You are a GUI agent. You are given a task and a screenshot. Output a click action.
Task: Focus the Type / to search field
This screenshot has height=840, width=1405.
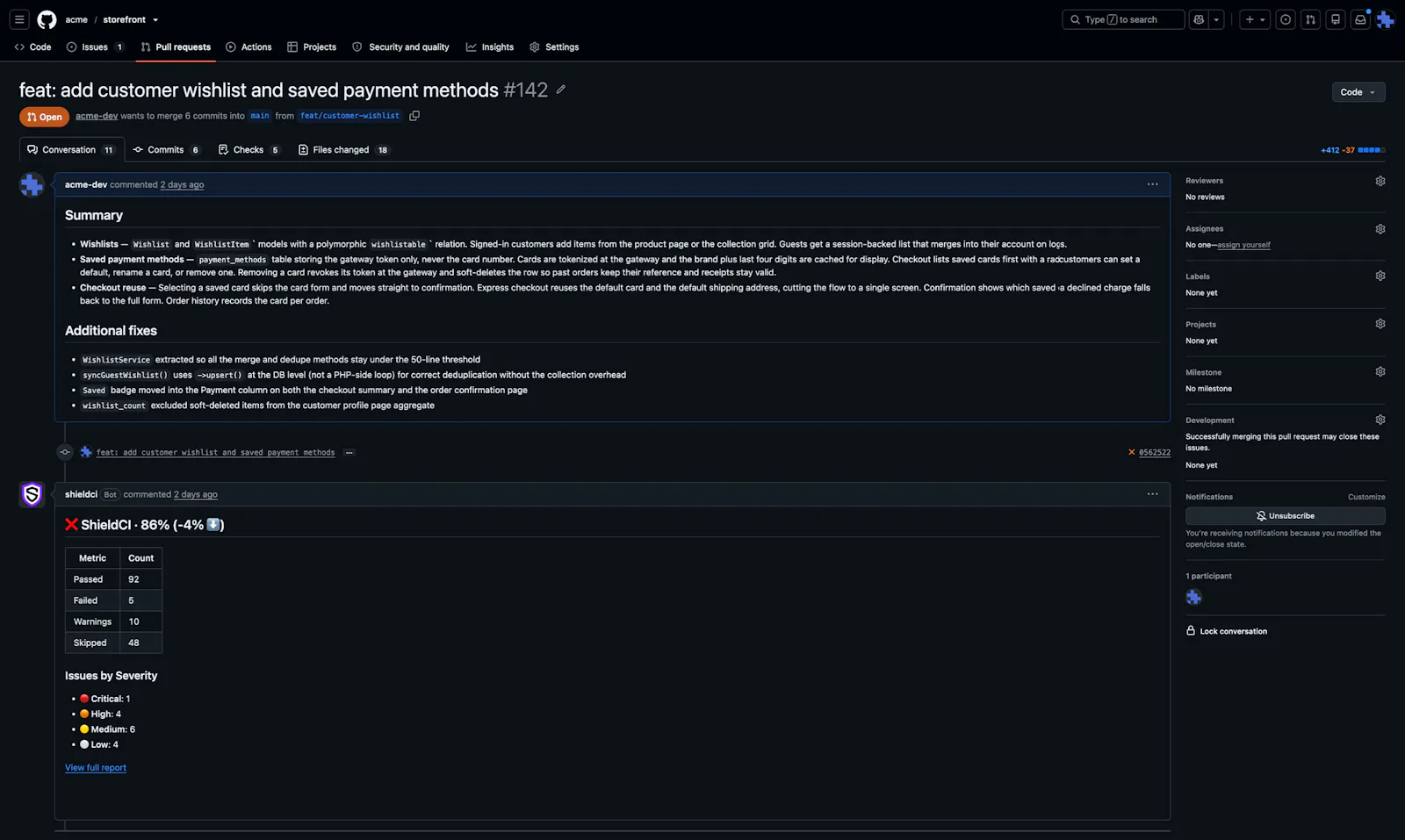tap(1123, 19)
